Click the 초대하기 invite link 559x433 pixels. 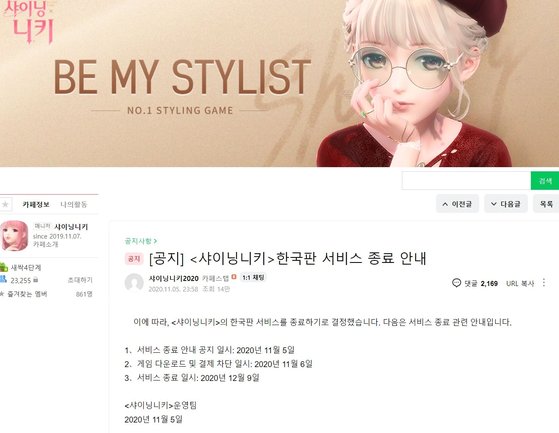pyautogui.click(x=80, y=280)
